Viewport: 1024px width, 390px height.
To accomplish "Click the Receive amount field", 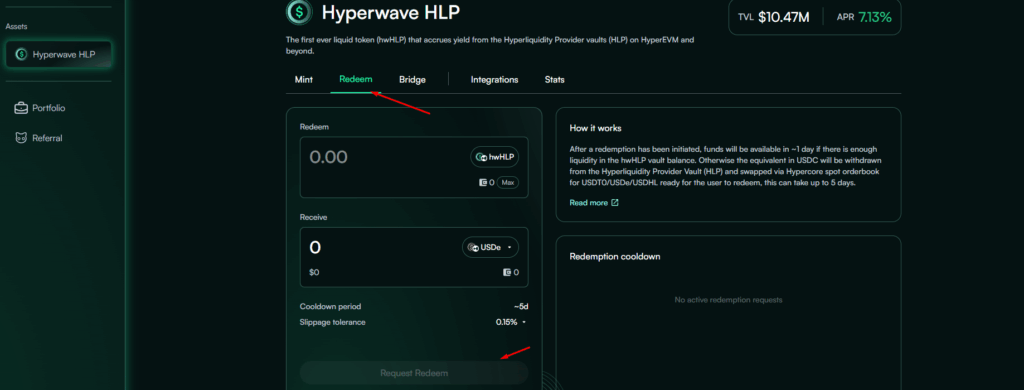I will (x=315, y=248).
